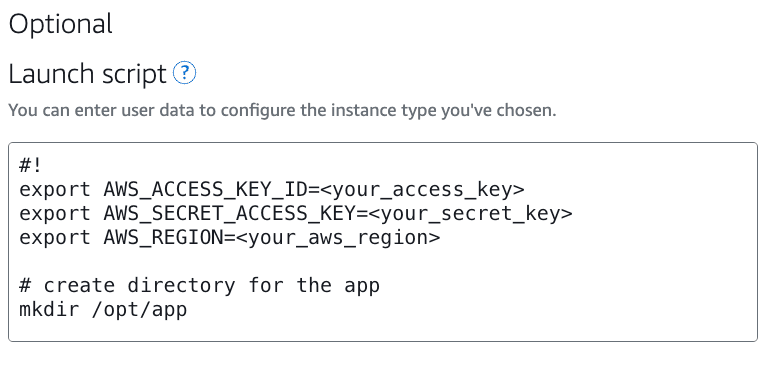Click the 'create directory for the app' comment
Viewport: 780px width, 369px height.
click(x=199, y=286)
